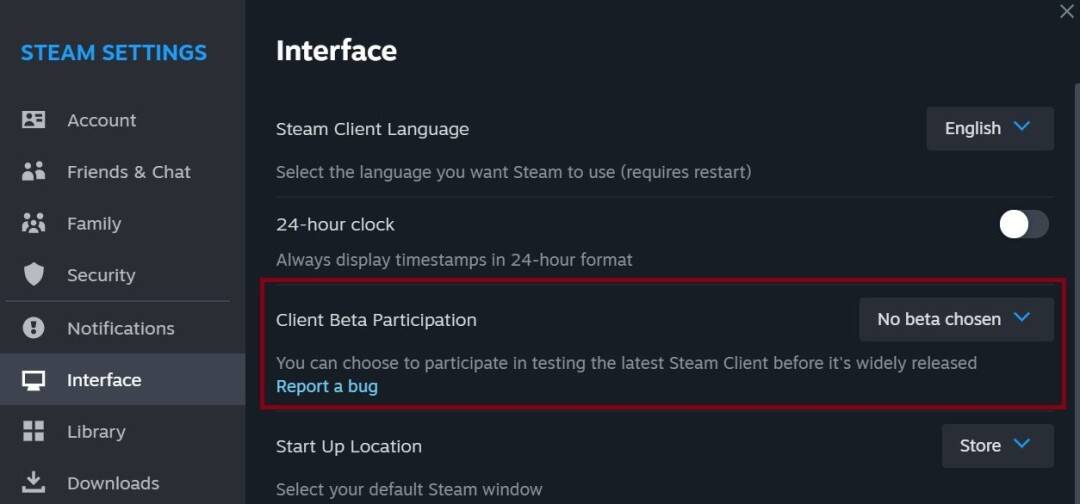Open the Account settings tab
This screenshot has width=1080, height=504.
(x=101, y=120)
